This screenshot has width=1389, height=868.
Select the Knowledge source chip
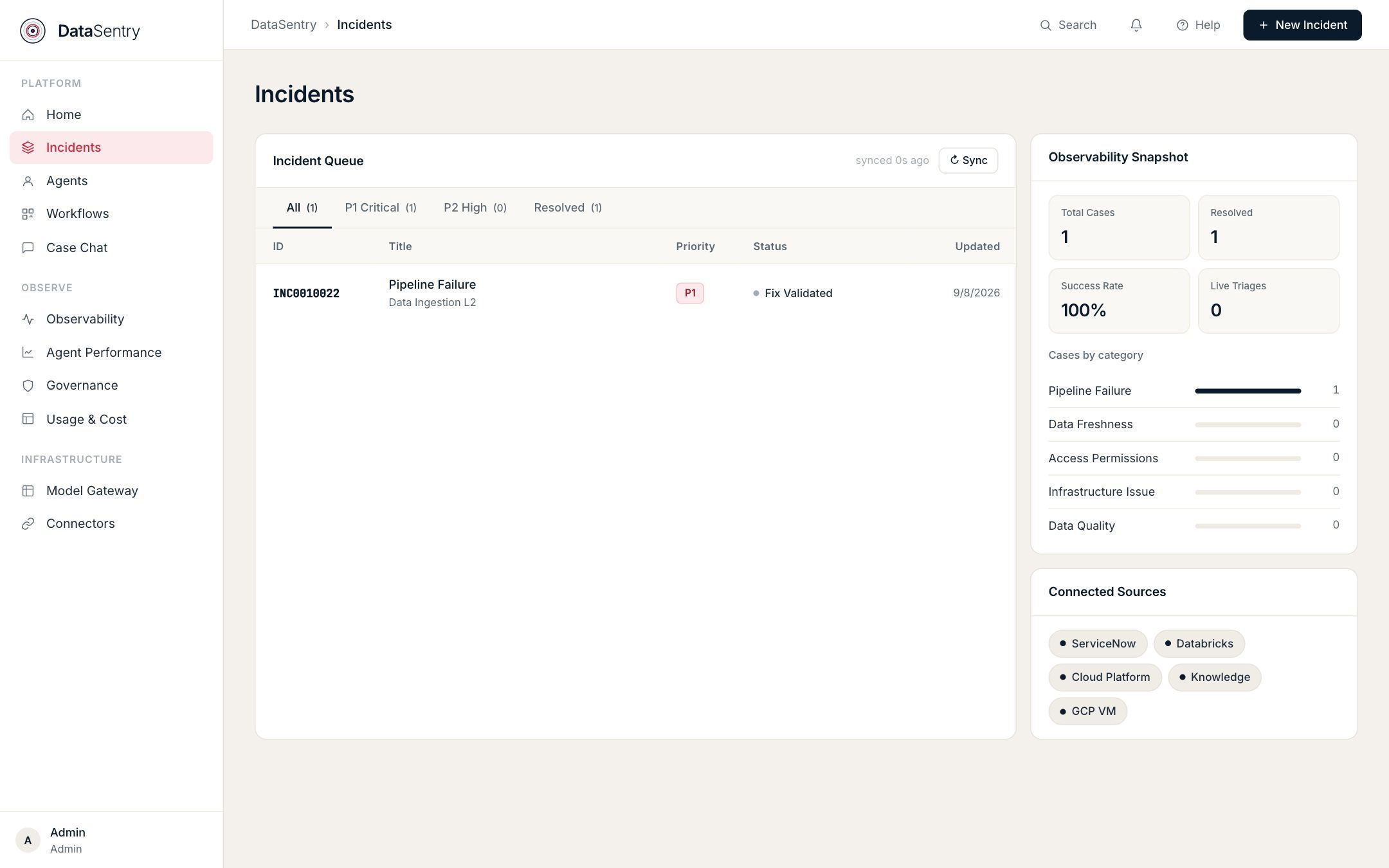(x=1215, y=678)
